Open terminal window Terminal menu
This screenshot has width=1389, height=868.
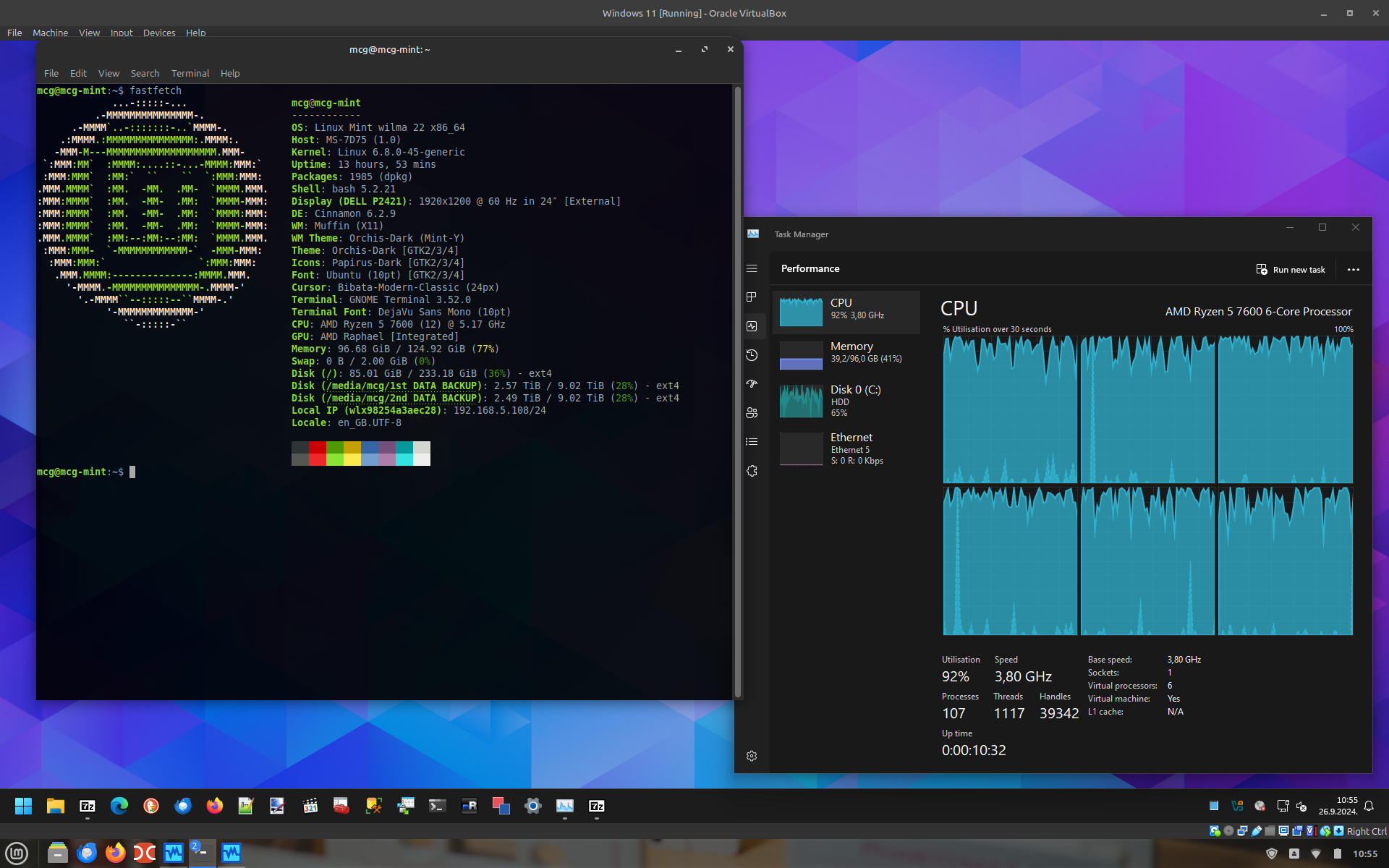click(x=190, y=73)
